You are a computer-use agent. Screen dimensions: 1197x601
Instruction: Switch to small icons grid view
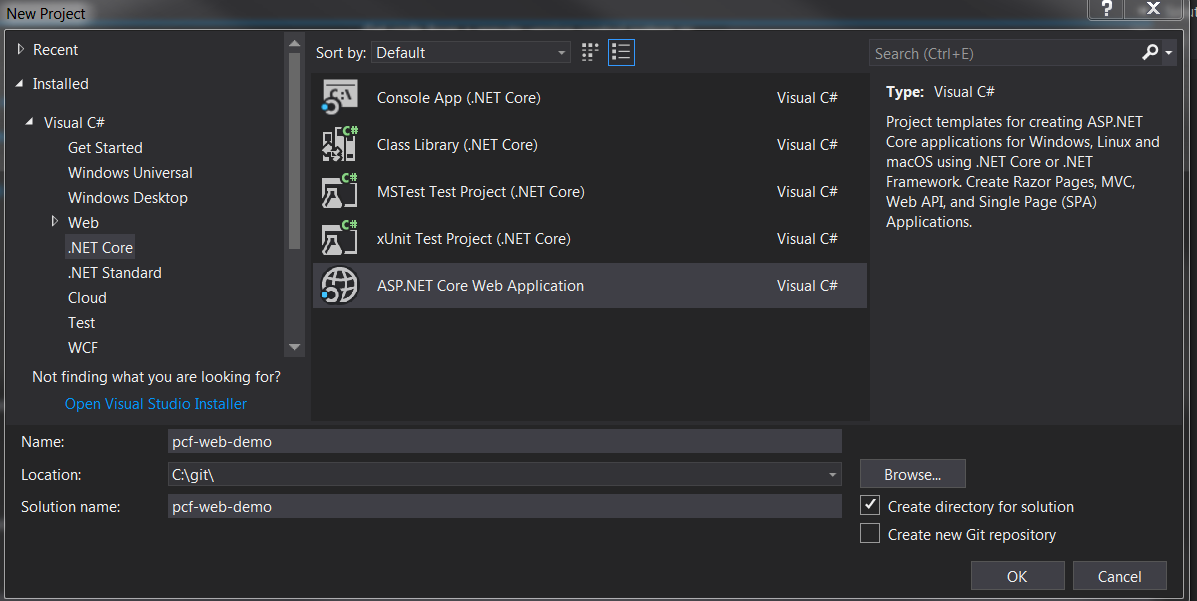(x=590, y=53)
